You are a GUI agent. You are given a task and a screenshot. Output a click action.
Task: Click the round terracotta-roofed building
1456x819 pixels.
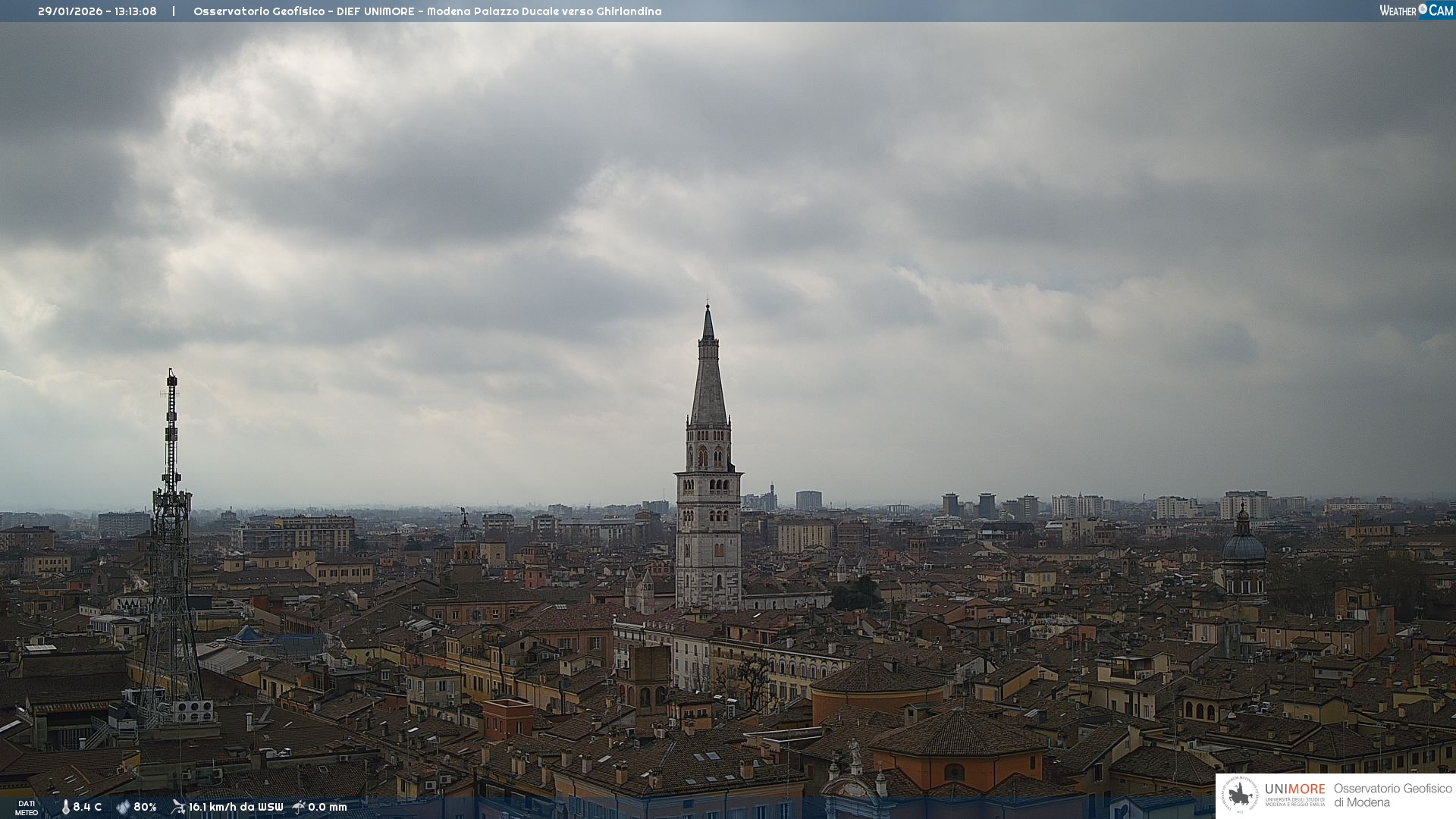click(x=878, y=682)
